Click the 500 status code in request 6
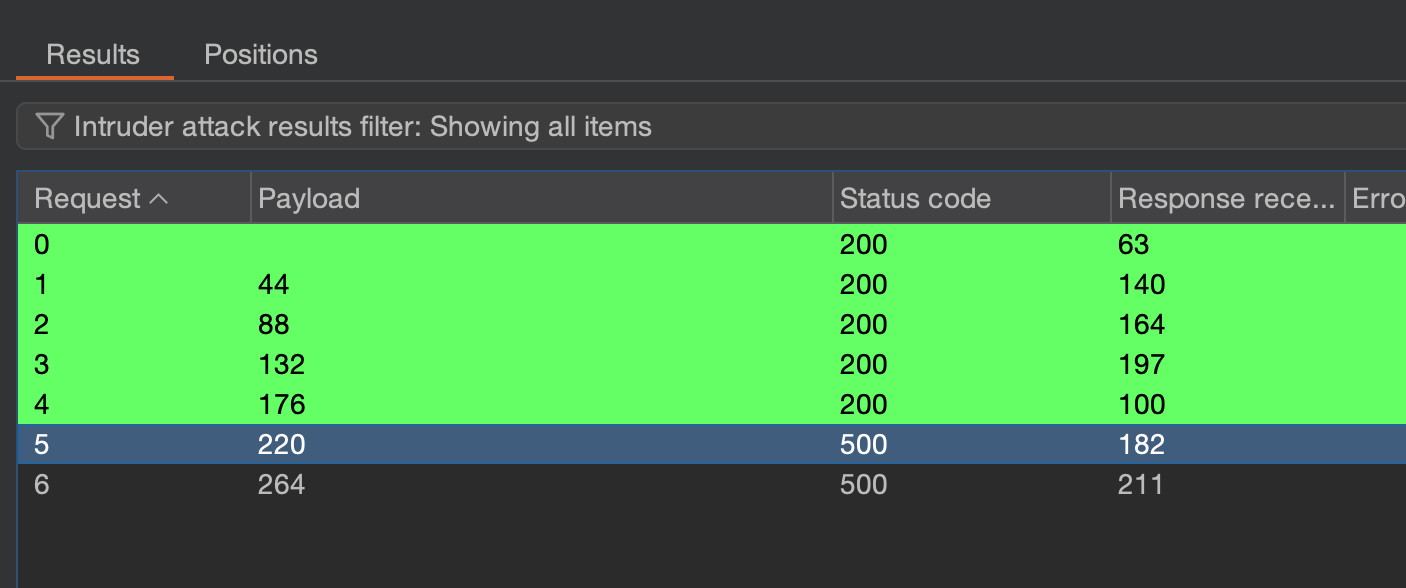Viewport: 1406px width, 588px height. tap(863, 485)
